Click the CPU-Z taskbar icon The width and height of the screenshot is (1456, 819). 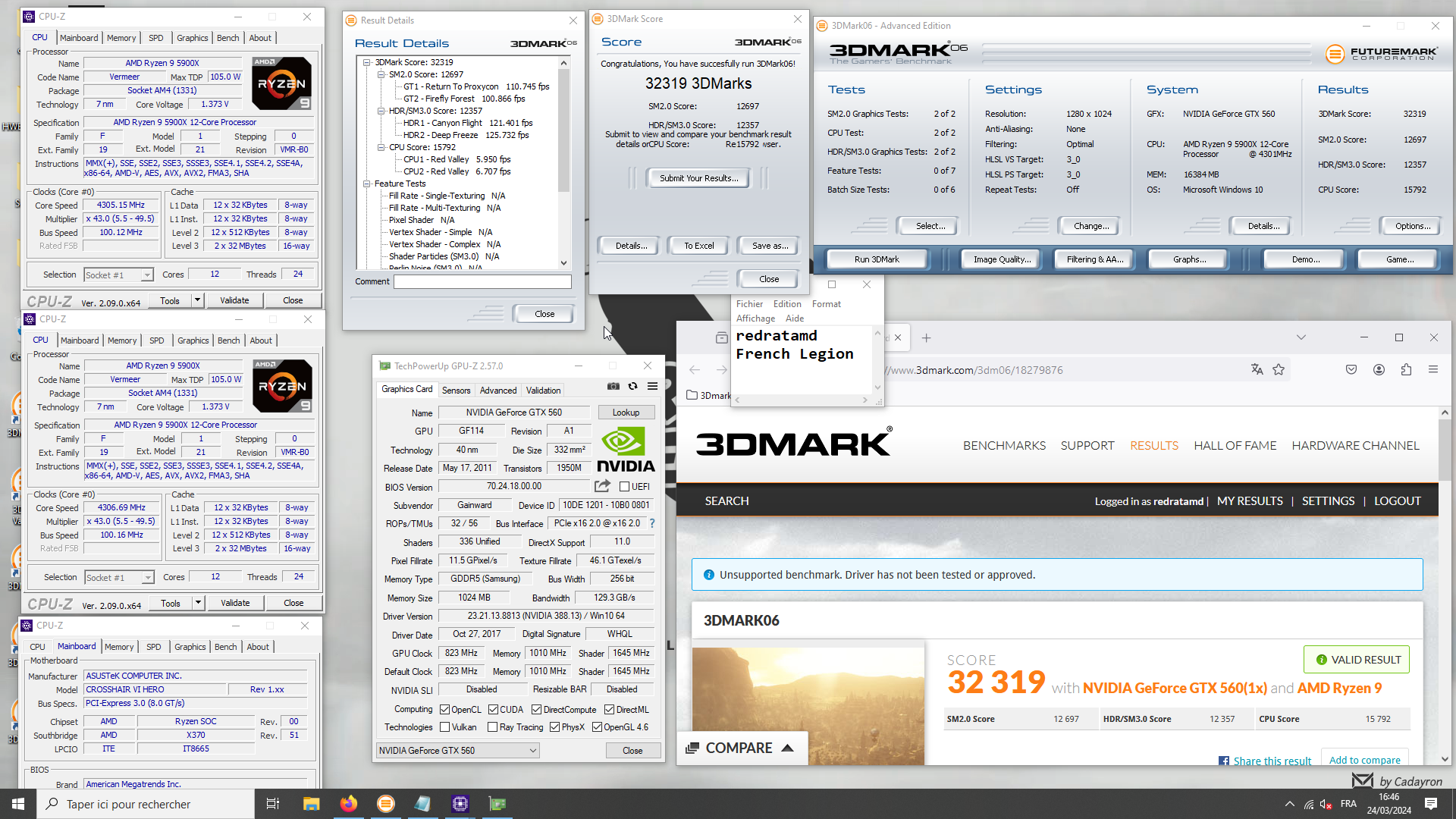pyautogui.click(x=460, y=804)
